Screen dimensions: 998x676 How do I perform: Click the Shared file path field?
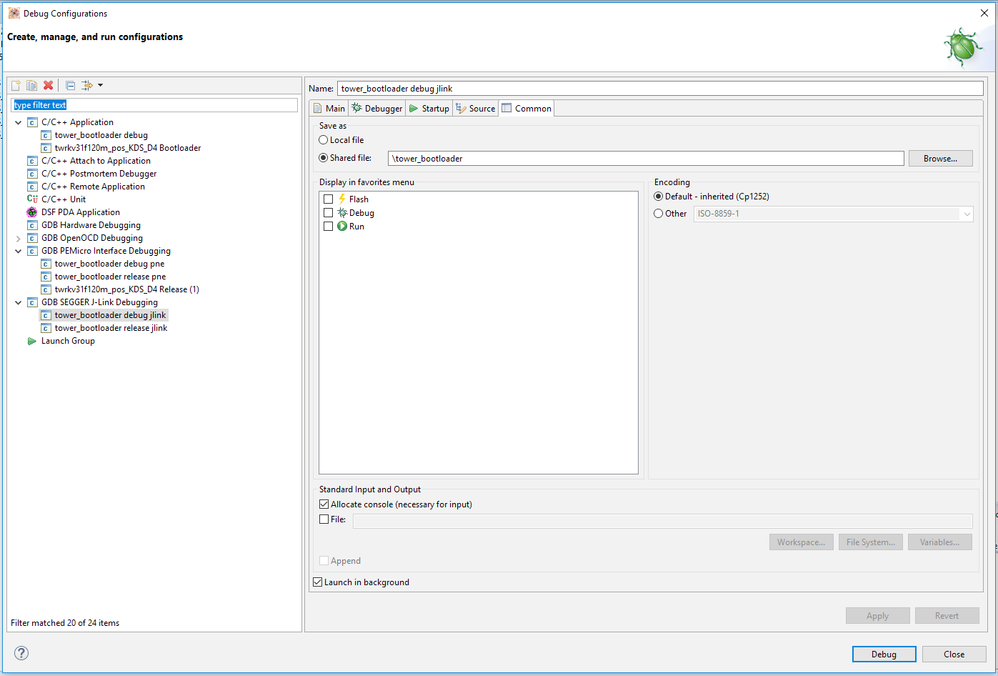[x=646, y=158]
